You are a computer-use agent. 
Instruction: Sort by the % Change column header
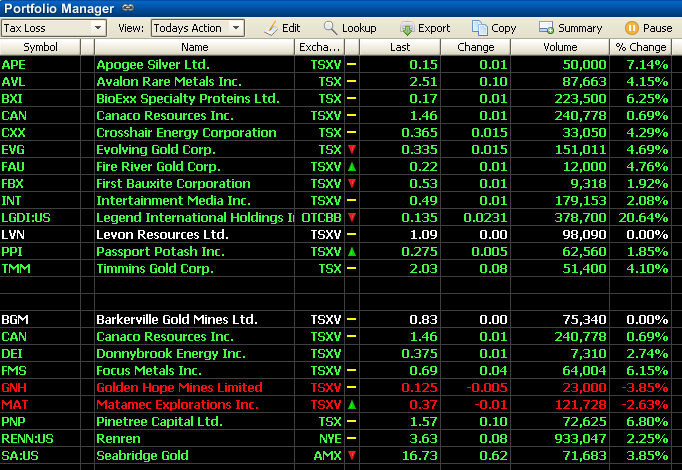tap(641, 47)
